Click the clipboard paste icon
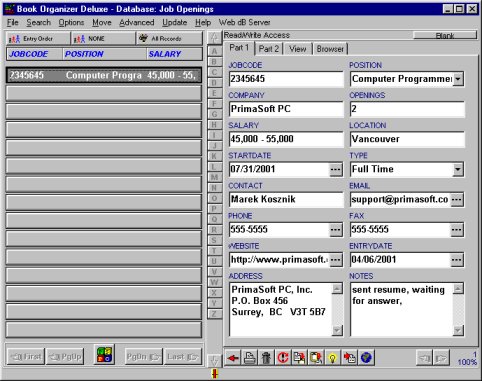 [x=316, y=358]
